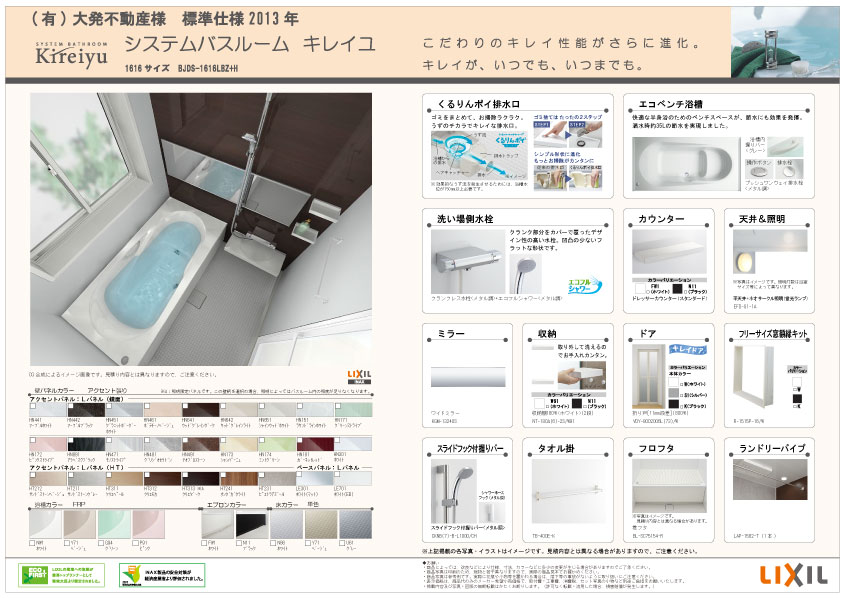Open the counter shelf photo

click(x=669, y=253)
